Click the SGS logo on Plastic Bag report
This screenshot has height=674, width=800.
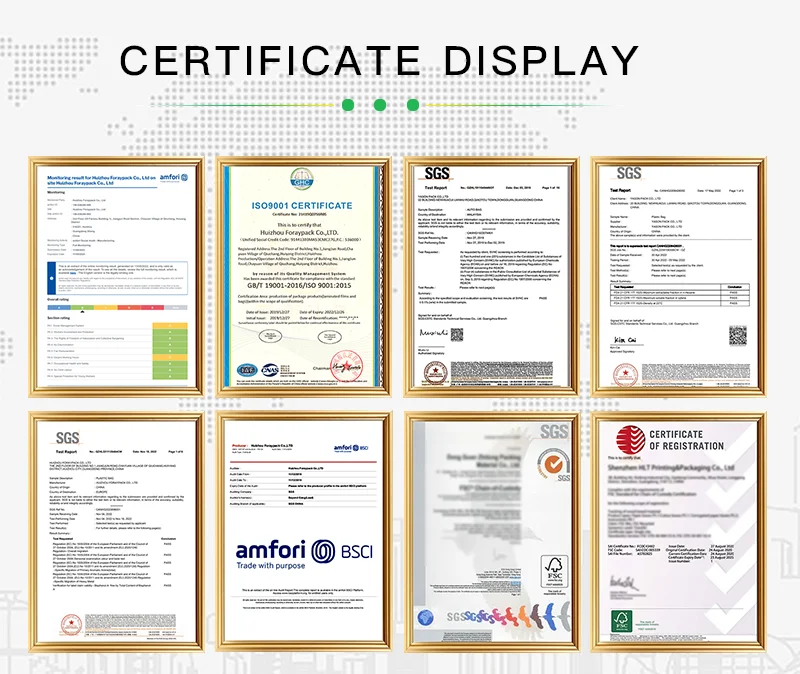point(629,173)
